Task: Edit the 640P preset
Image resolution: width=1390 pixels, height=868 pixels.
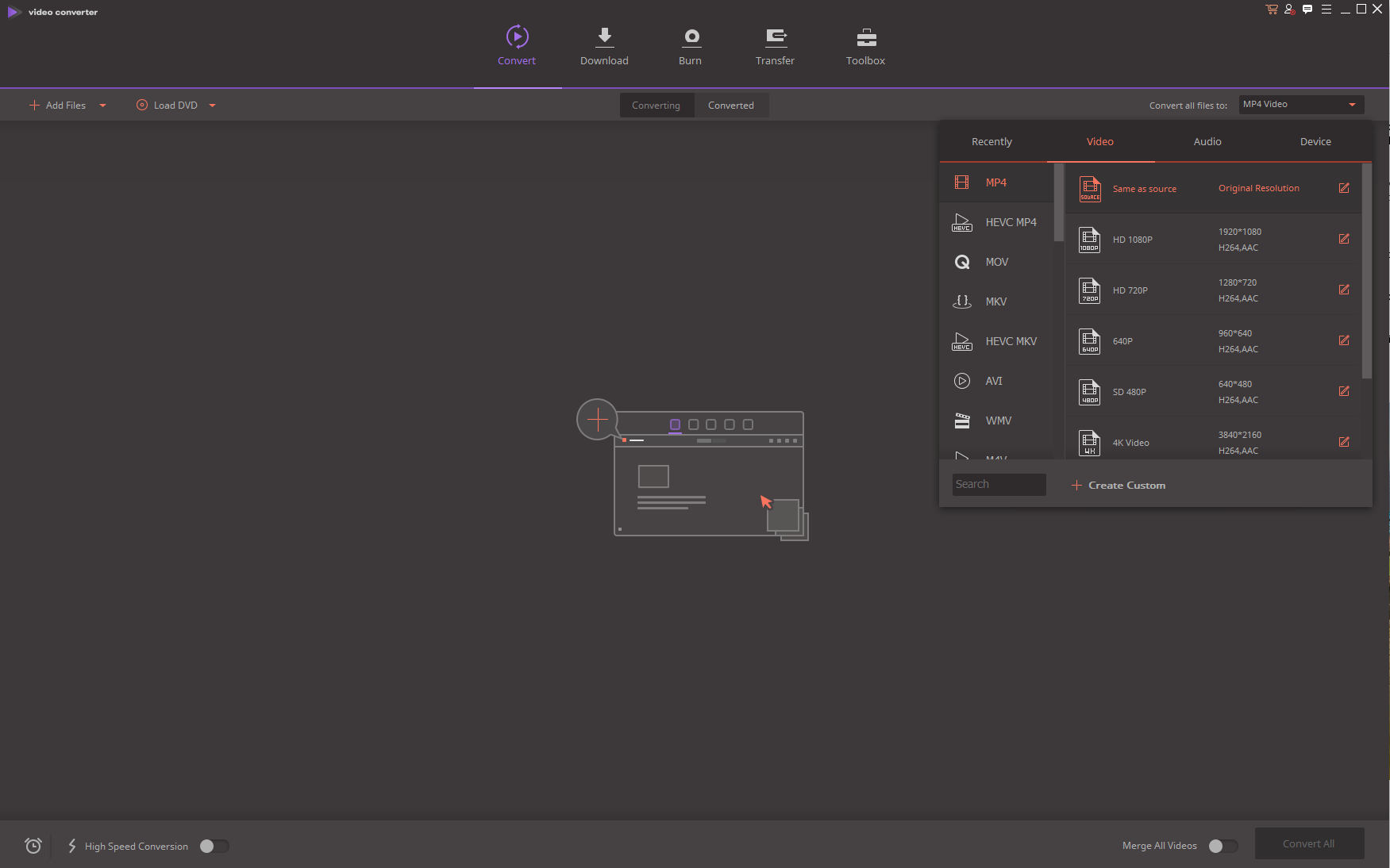Action: (1344, 340)
